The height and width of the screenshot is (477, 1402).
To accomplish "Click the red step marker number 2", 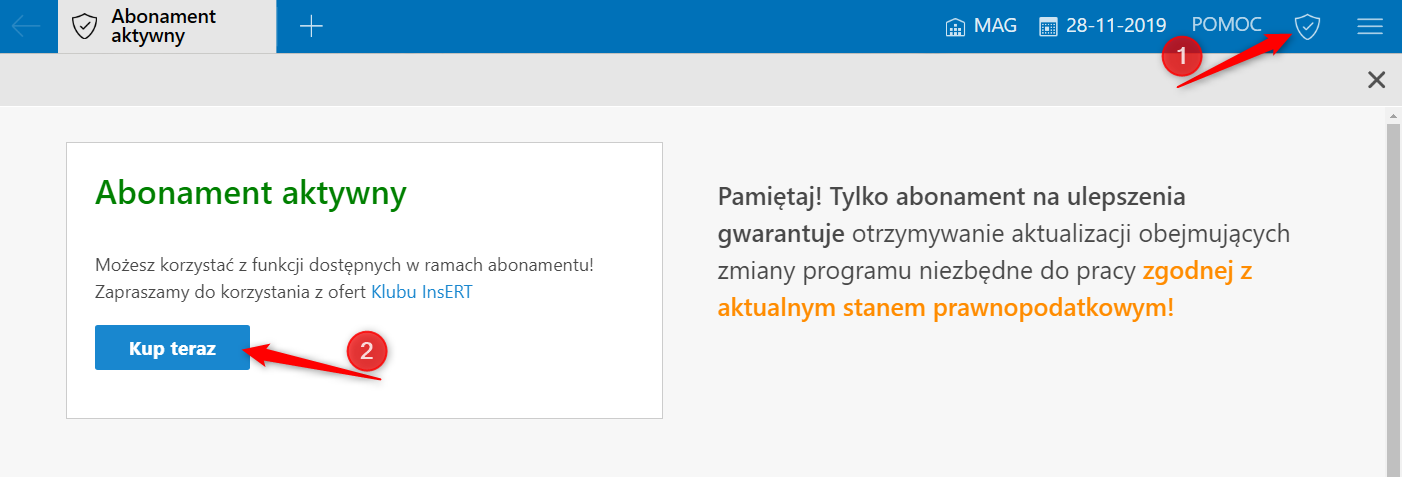I will [366, 350].
